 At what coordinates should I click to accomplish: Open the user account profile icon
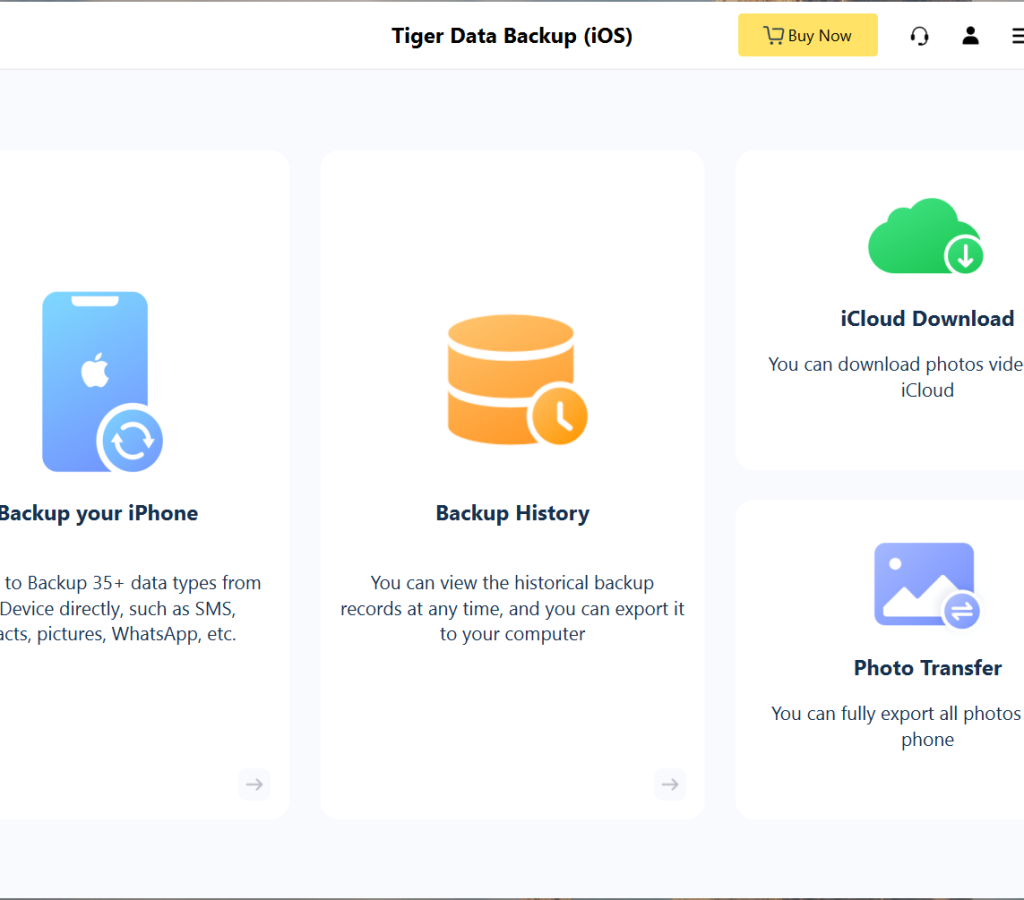(x=970, y=36)
